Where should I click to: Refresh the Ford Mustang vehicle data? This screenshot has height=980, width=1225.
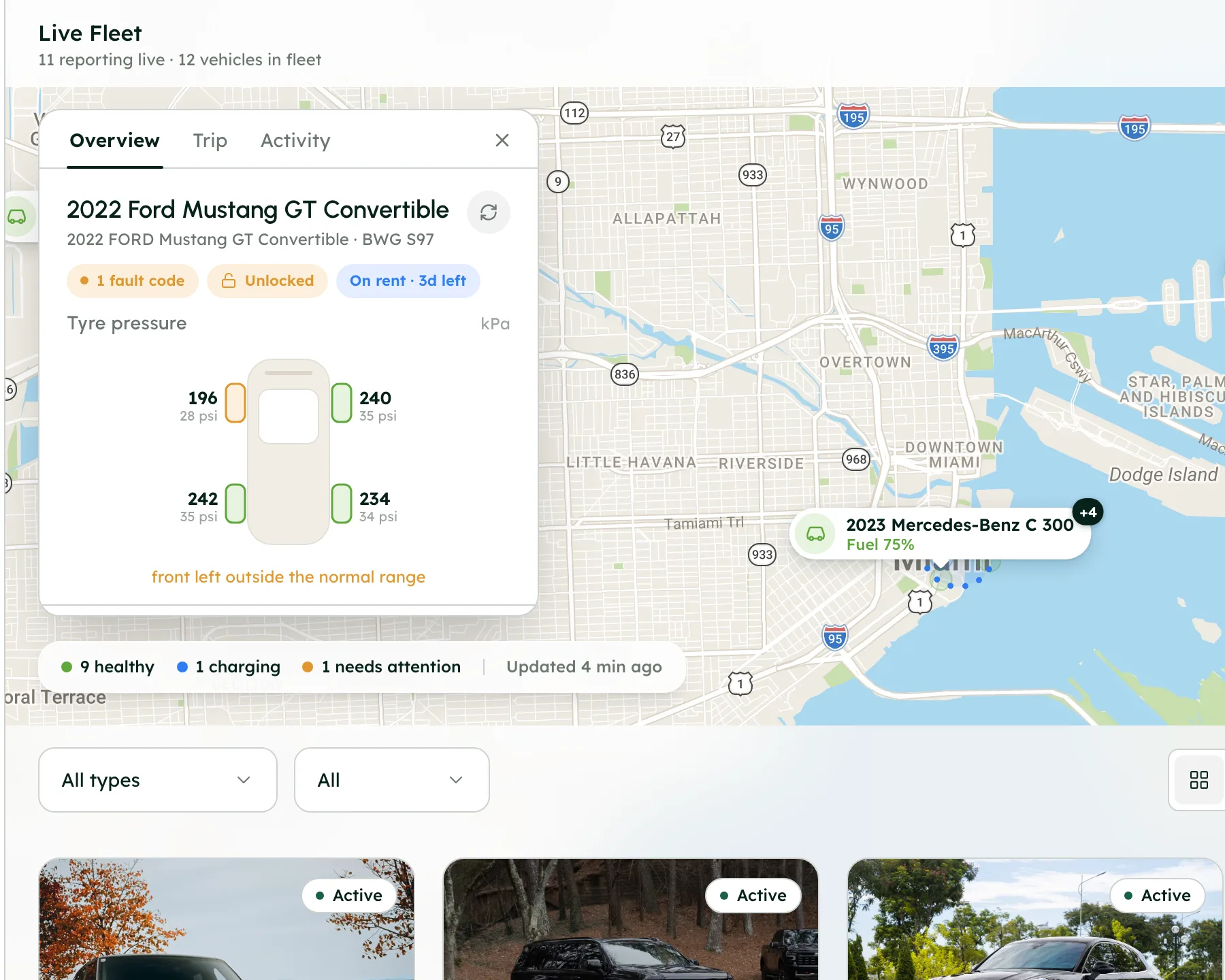(x=488, y=212)
